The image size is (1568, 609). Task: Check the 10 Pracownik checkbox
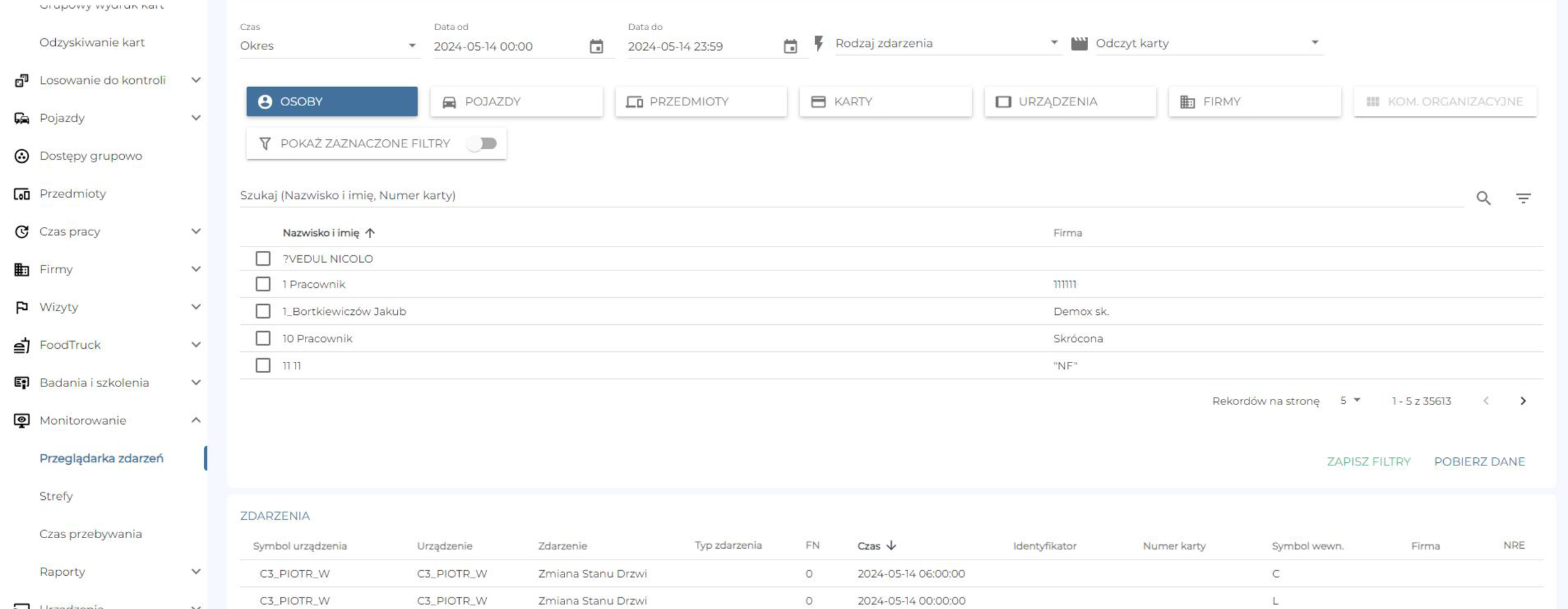pos(263,338)
